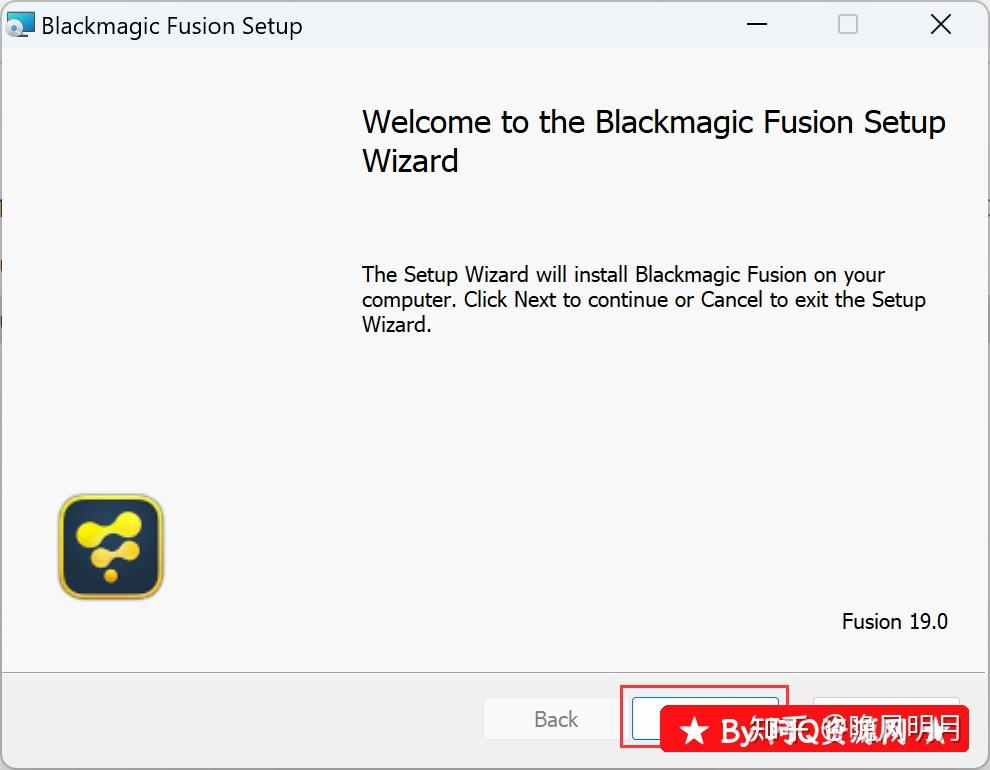The image size is (990, 770).
Task: Click the 'Fusion 19.0' version label
Action: [x=894, y=621]
